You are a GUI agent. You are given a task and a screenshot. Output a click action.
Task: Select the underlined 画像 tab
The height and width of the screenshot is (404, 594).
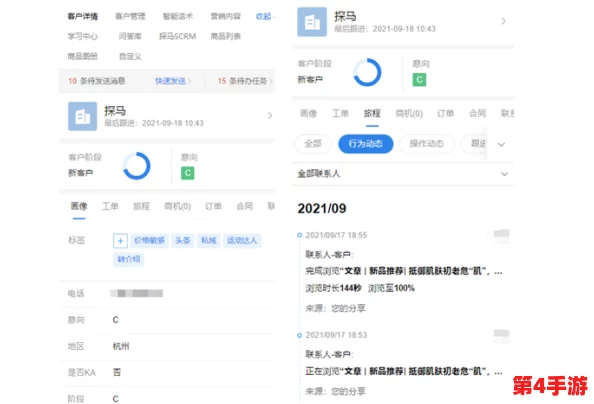point(79,206)
